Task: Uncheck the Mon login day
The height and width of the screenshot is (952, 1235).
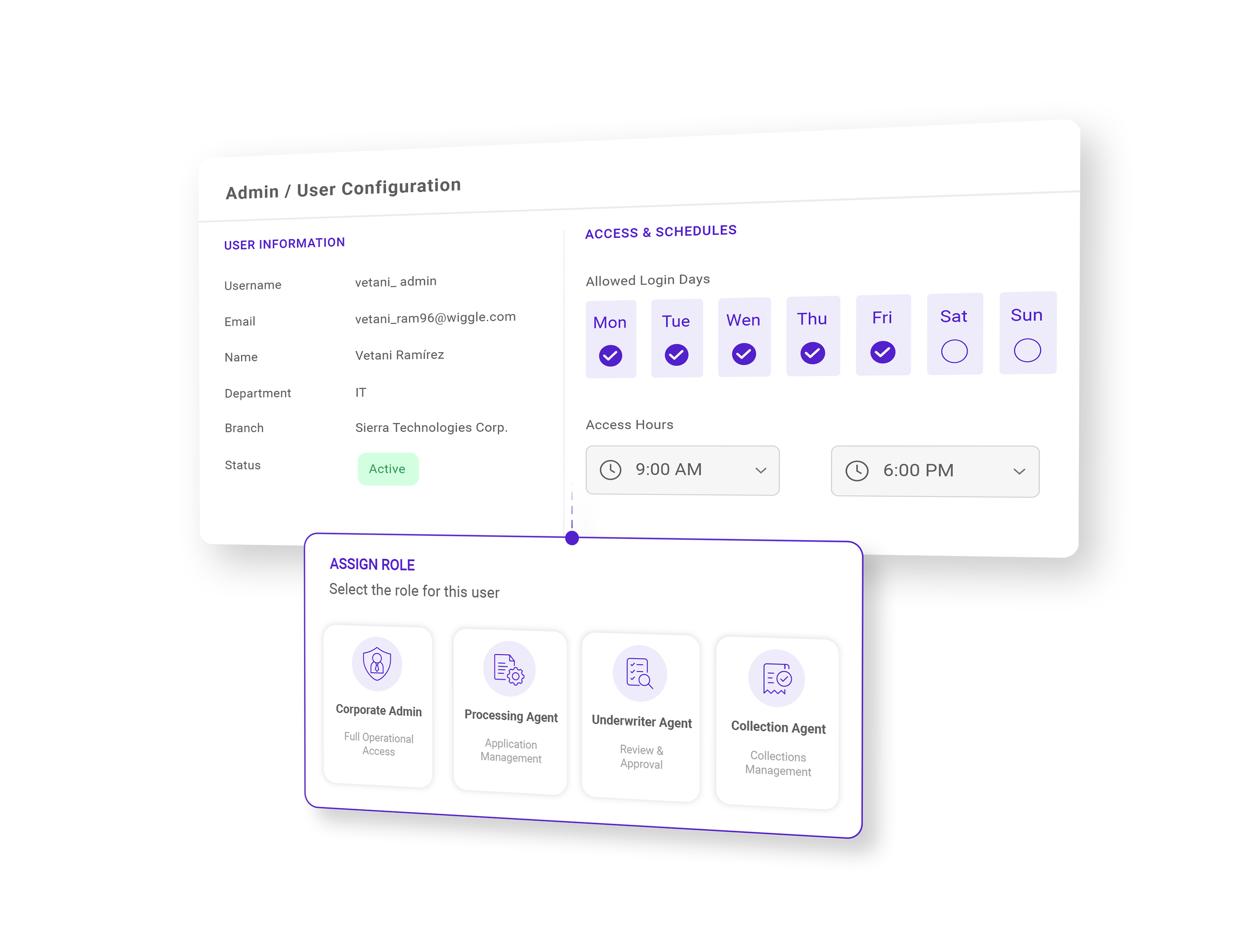Action: click(x=611, y=356)
